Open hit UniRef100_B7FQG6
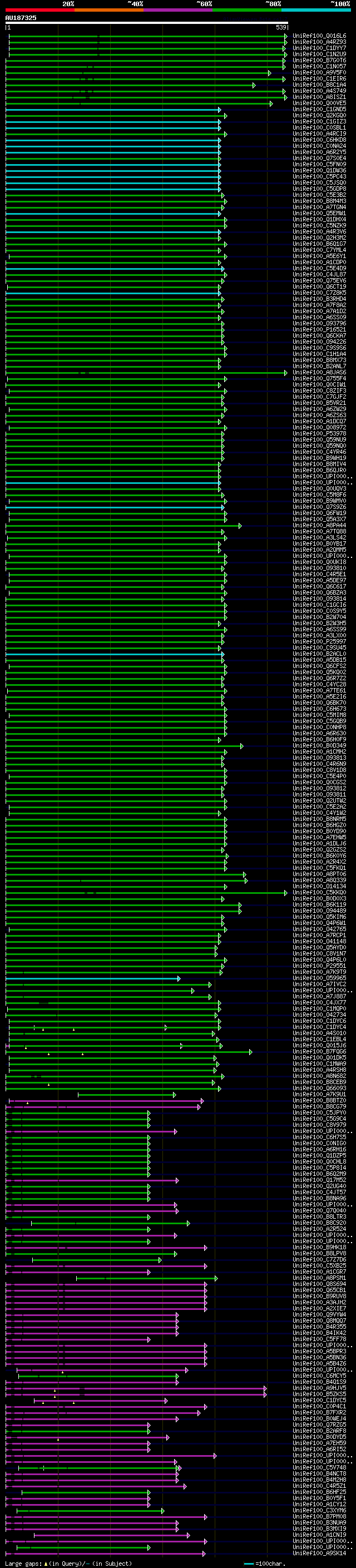The image size is (356, 1568). coord(319,1052)
